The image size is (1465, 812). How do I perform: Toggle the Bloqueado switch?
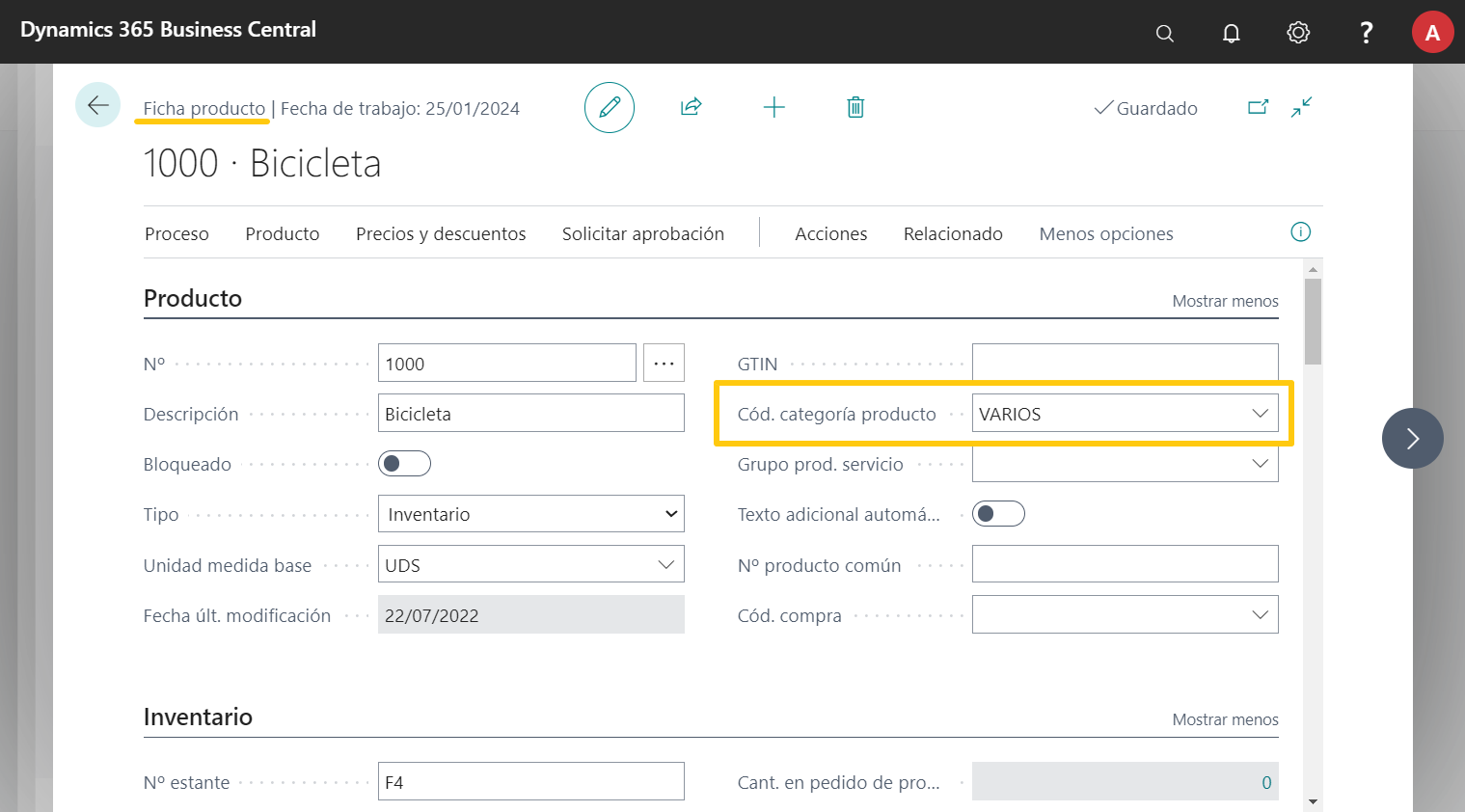pyautogui.click(x=404, y=464)
